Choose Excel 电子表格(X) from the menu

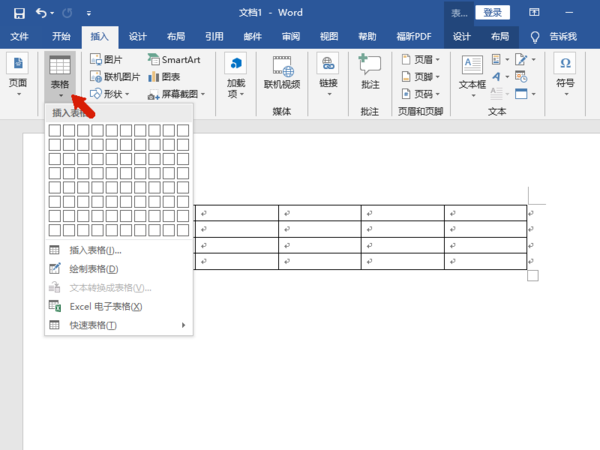[119, 307]
